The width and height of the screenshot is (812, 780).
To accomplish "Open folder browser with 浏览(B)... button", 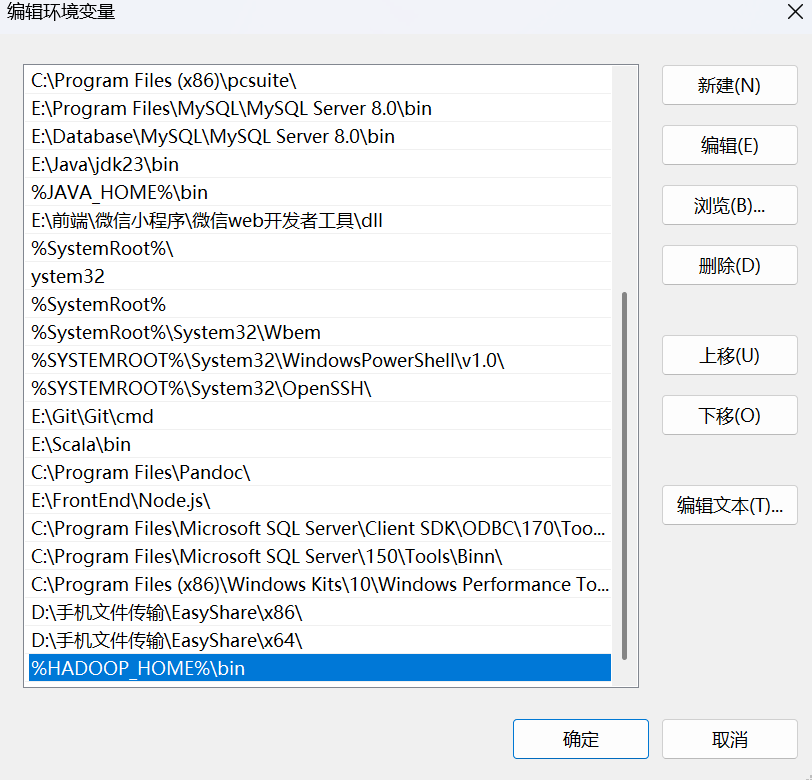I will coord(729,206).
